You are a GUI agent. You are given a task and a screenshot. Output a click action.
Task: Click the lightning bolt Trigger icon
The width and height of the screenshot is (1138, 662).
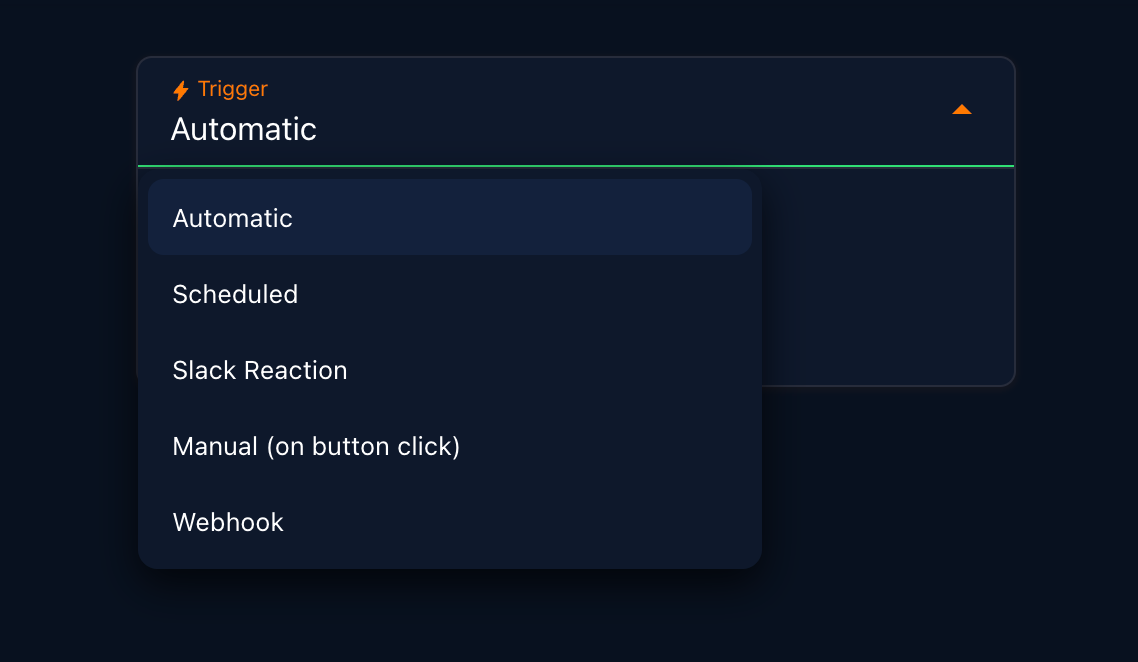[x=180, y=89]
